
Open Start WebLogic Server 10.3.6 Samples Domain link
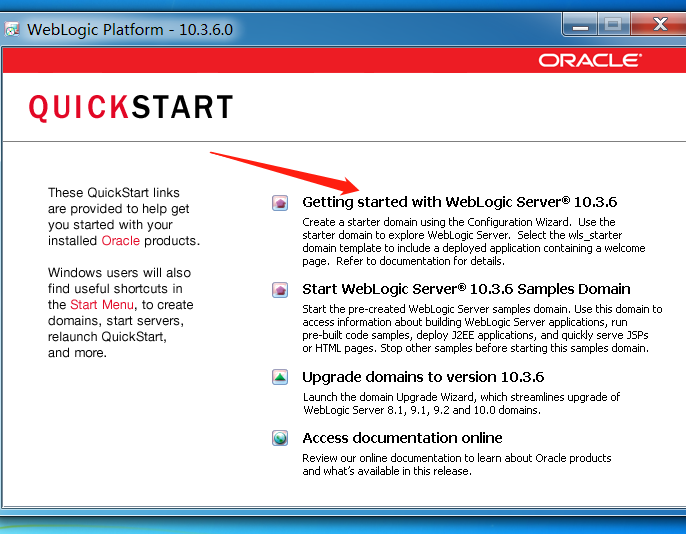tap(466, 289)
